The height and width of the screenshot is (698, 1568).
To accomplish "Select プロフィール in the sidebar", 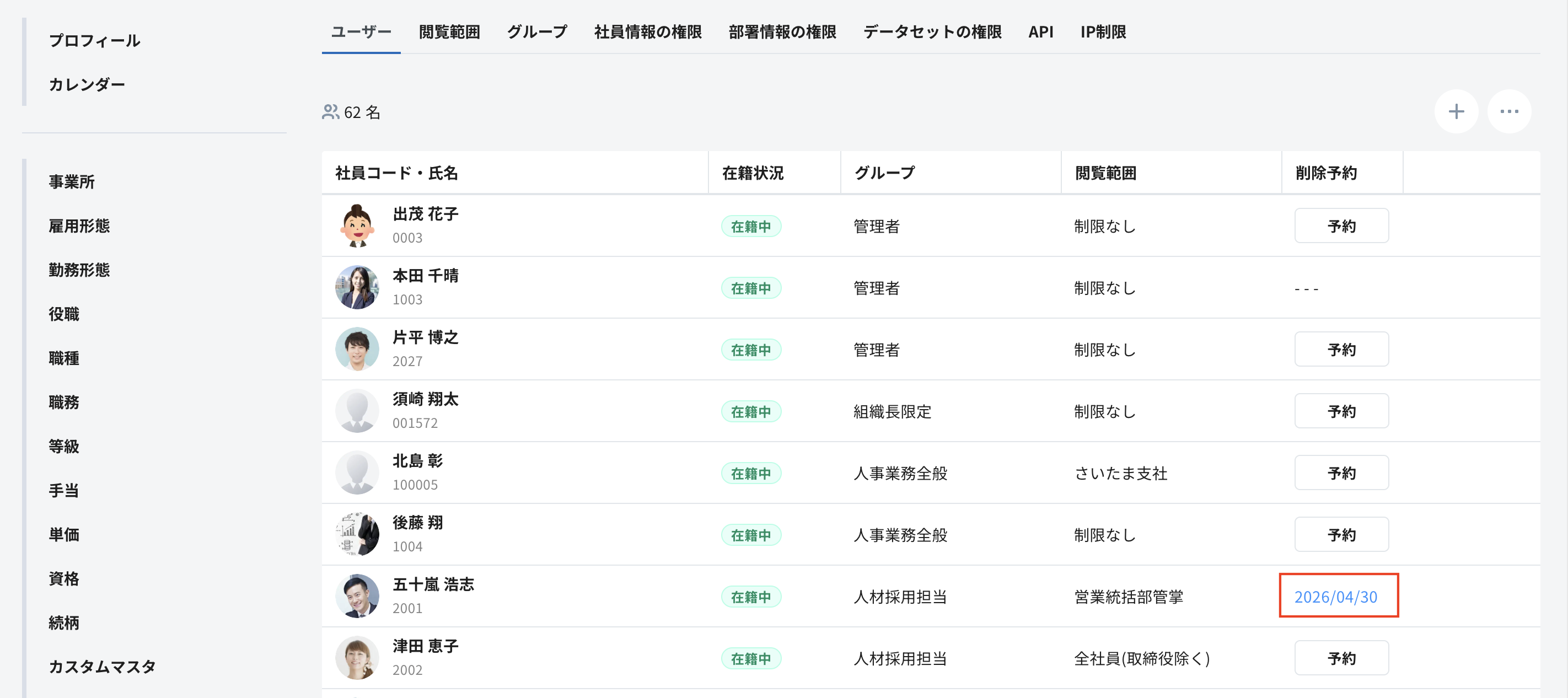I will point(94,41).
